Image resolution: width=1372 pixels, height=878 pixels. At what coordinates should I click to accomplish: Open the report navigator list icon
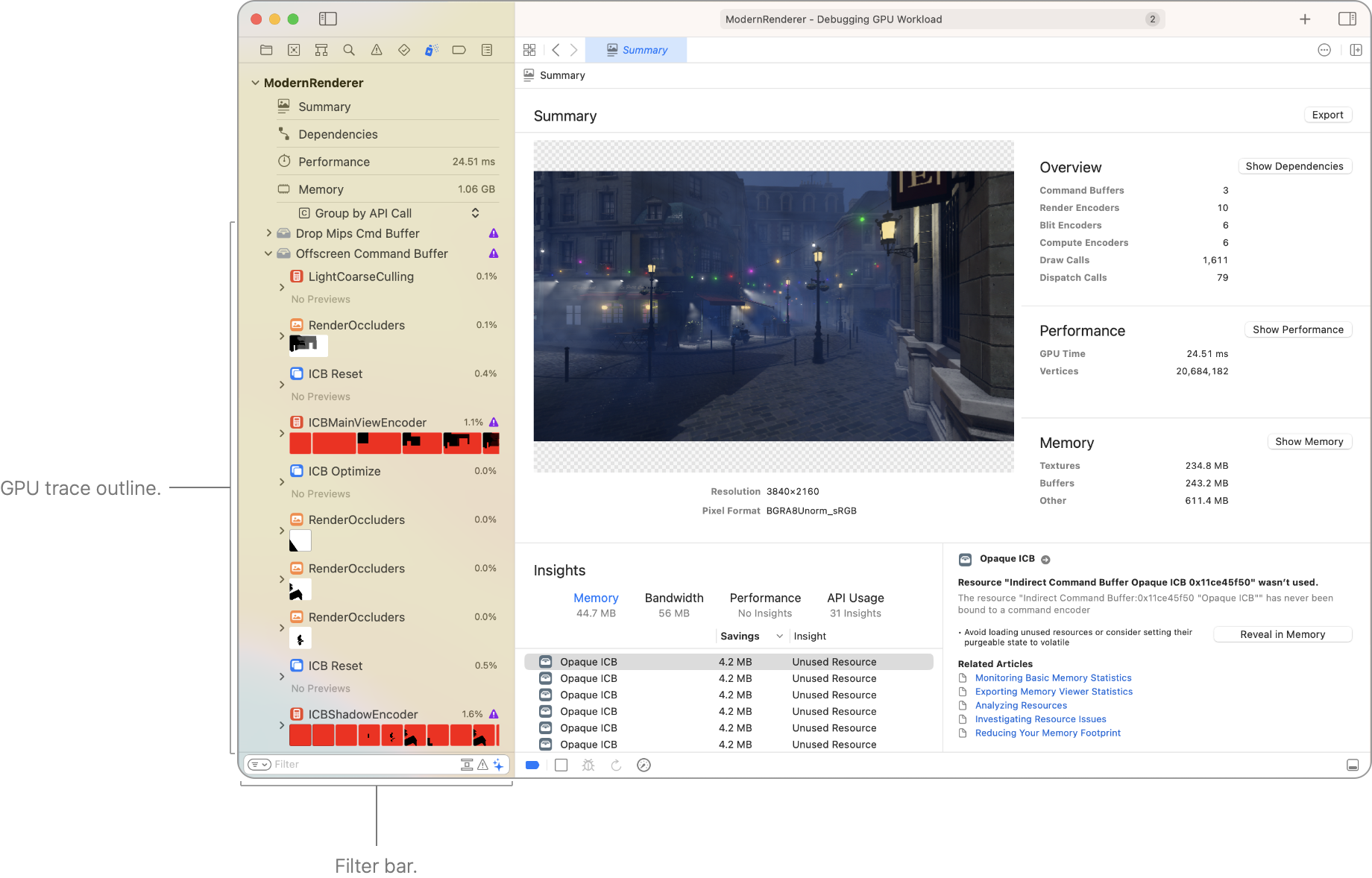(x=486, y=50)
